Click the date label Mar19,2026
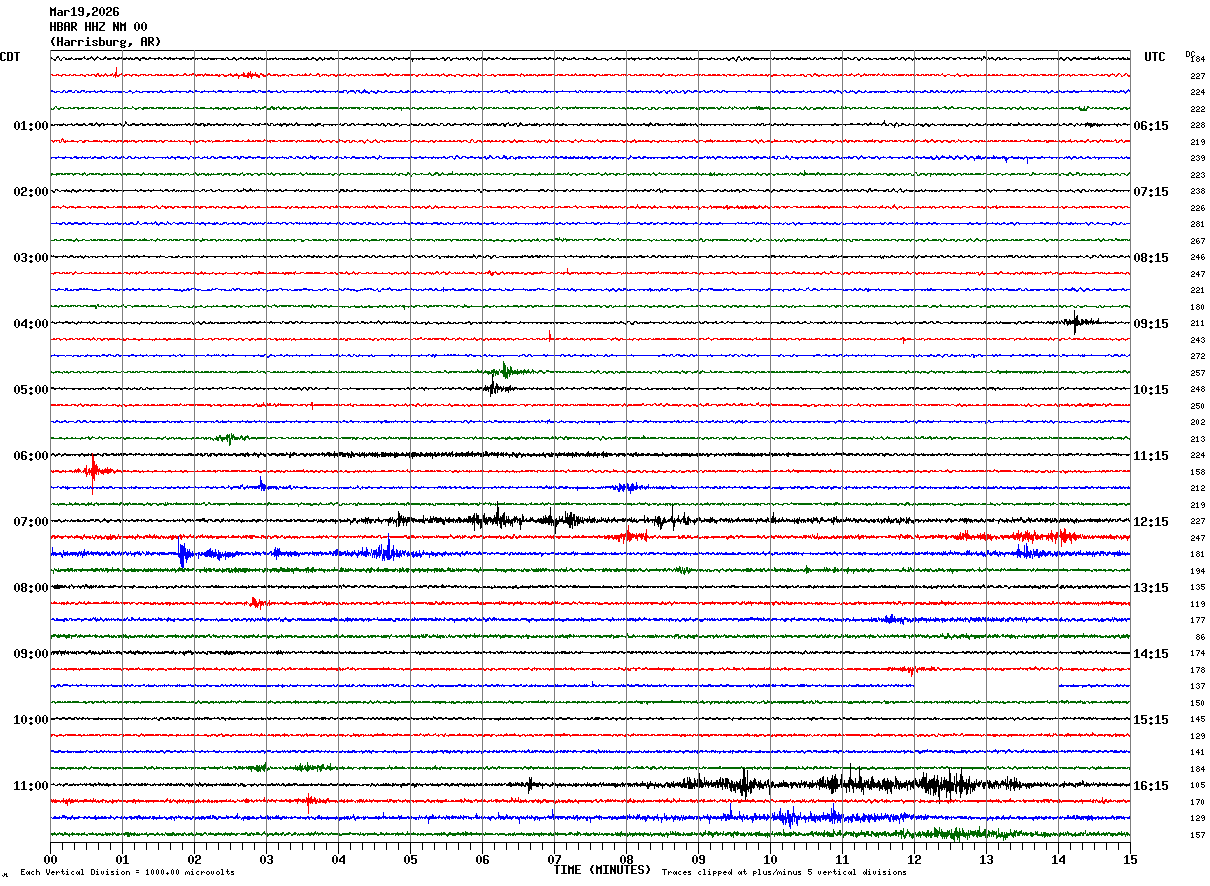The height and width of the screenshot is (886, 1210). click(x=84, y=12)
